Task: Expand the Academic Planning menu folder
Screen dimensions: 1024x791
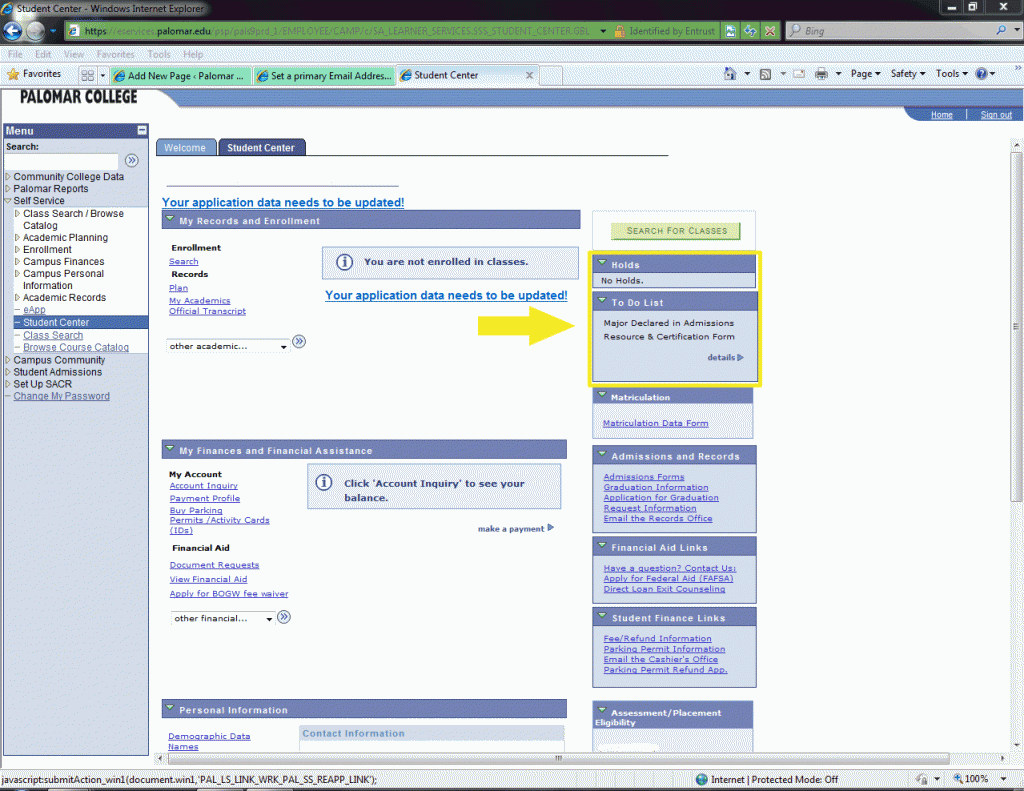Action: point(17,238)
